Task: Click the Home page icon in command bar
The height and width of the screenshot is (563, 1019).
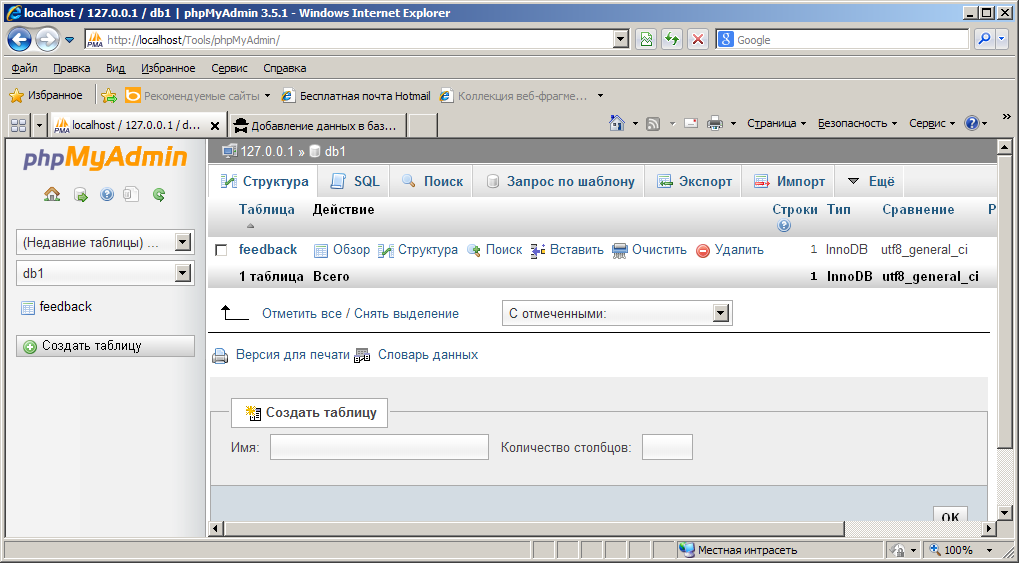Action: point(617,123)
